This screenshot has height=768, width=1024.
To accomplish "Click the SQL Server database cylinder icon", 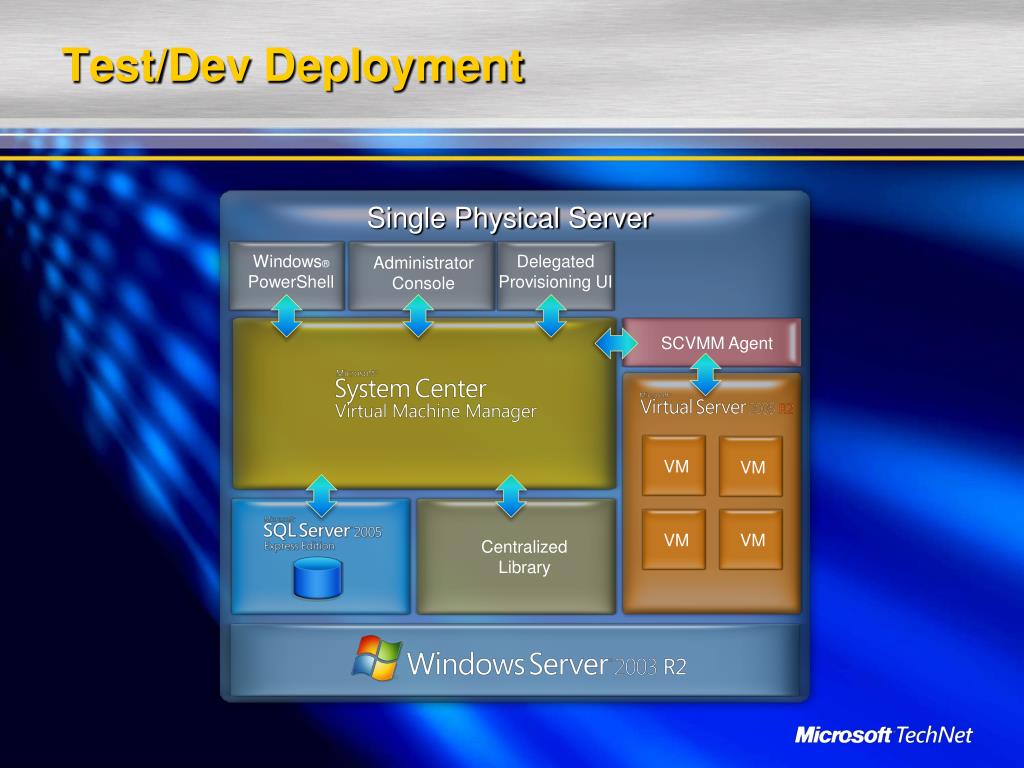I will point(318,578).
